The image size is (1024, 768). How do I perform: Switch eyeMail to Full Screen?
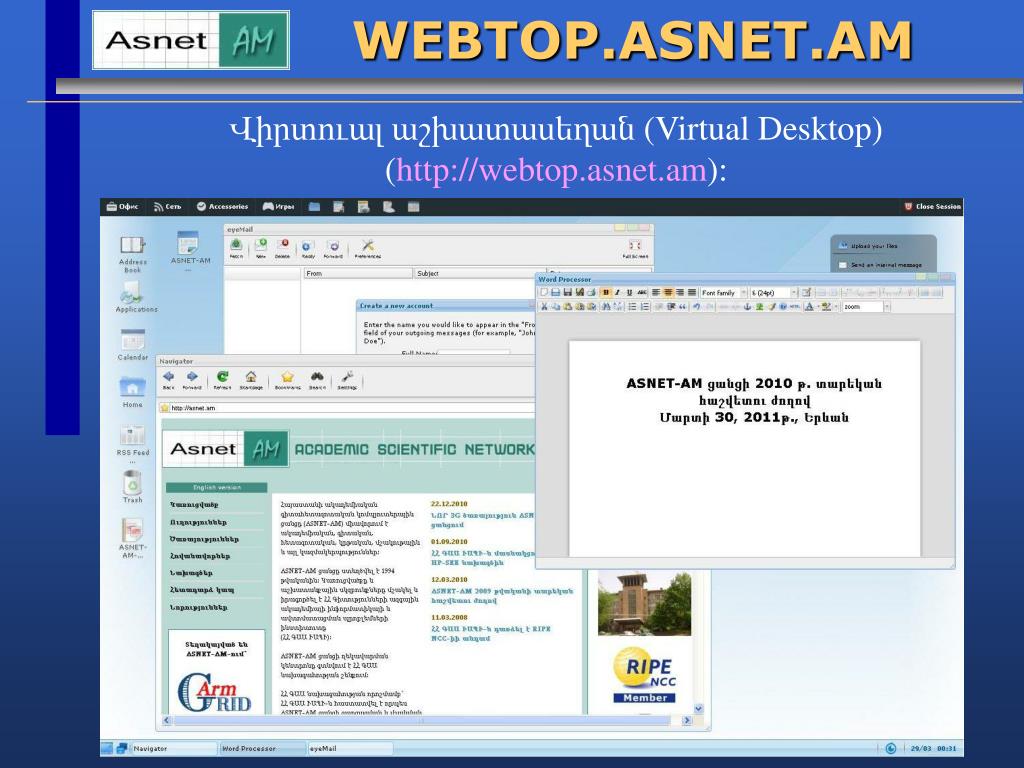click(x=635, y=248)
